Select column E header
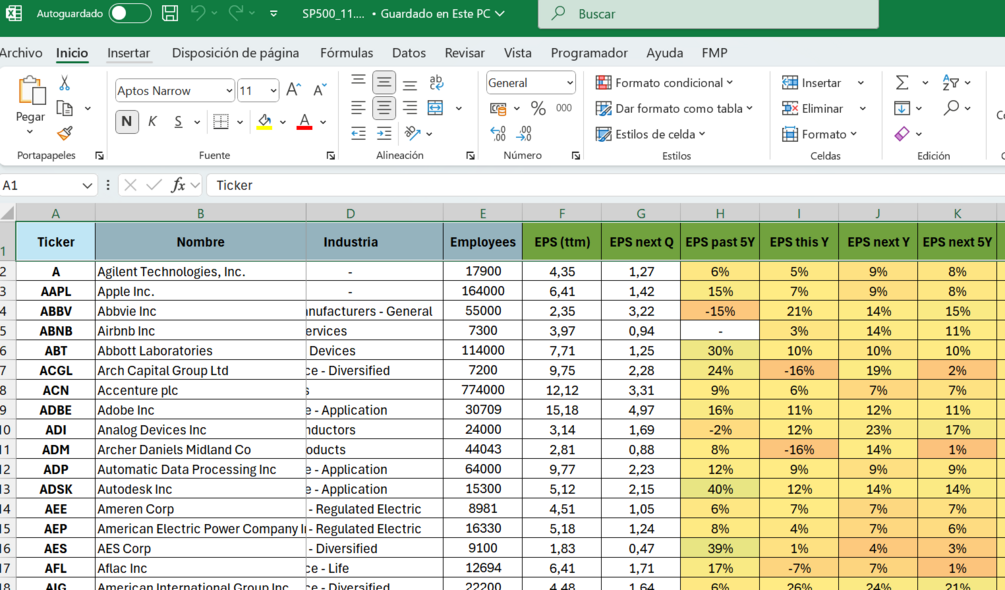The width and height of the screenshot is (1005, 590). click(x=483, y=213)
